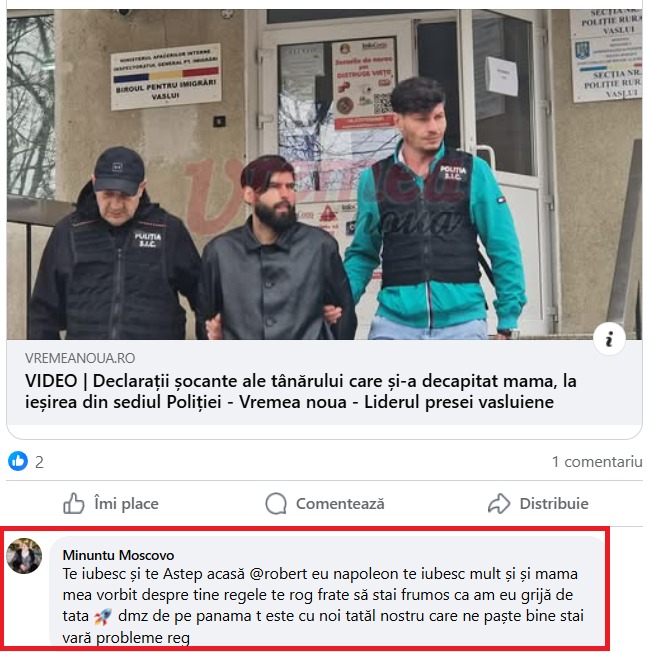Click the Comentează button

[x=325, y=504]
